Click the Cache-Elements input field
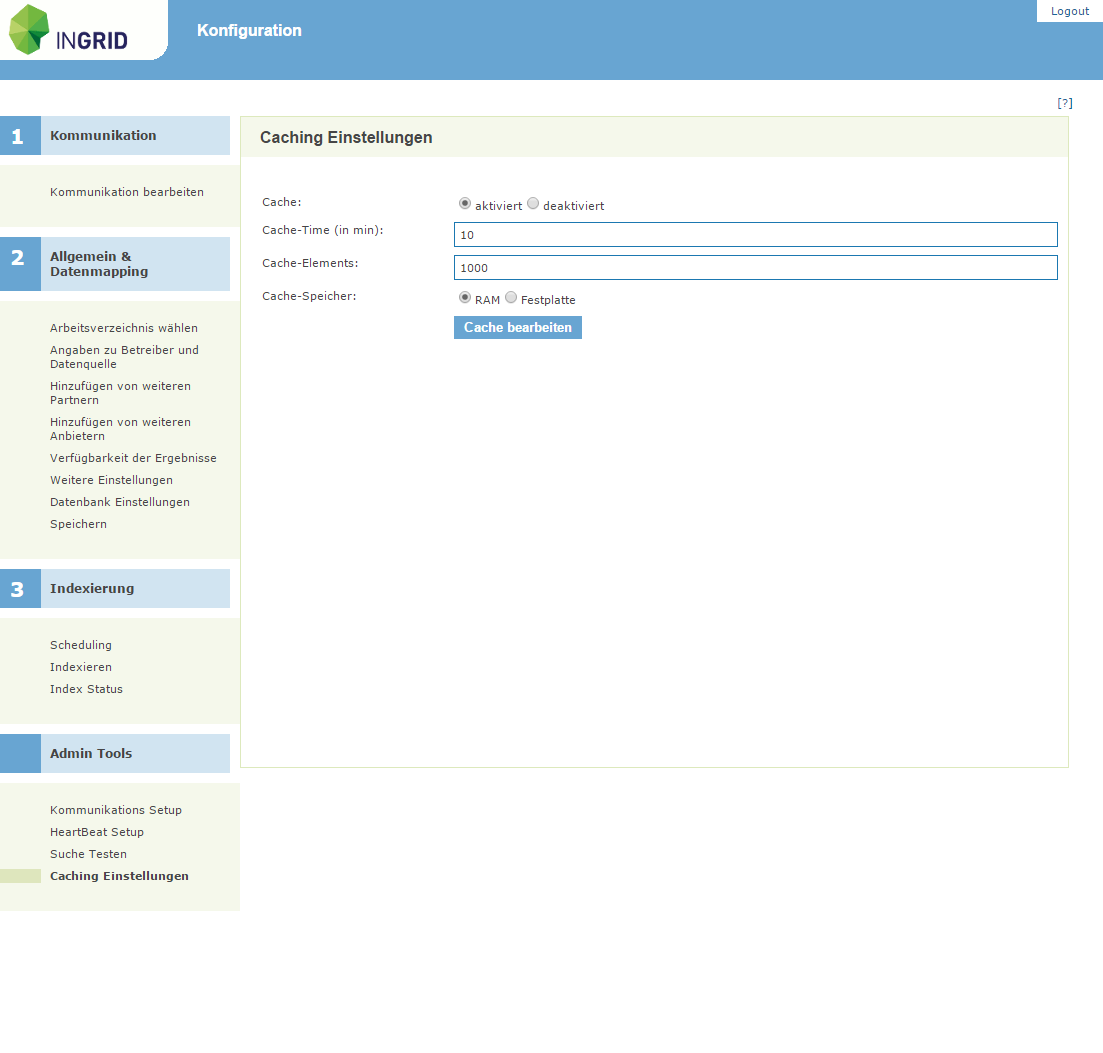Image resolution: width=1103 pixels, height=1053 pixels. (755, 268)
